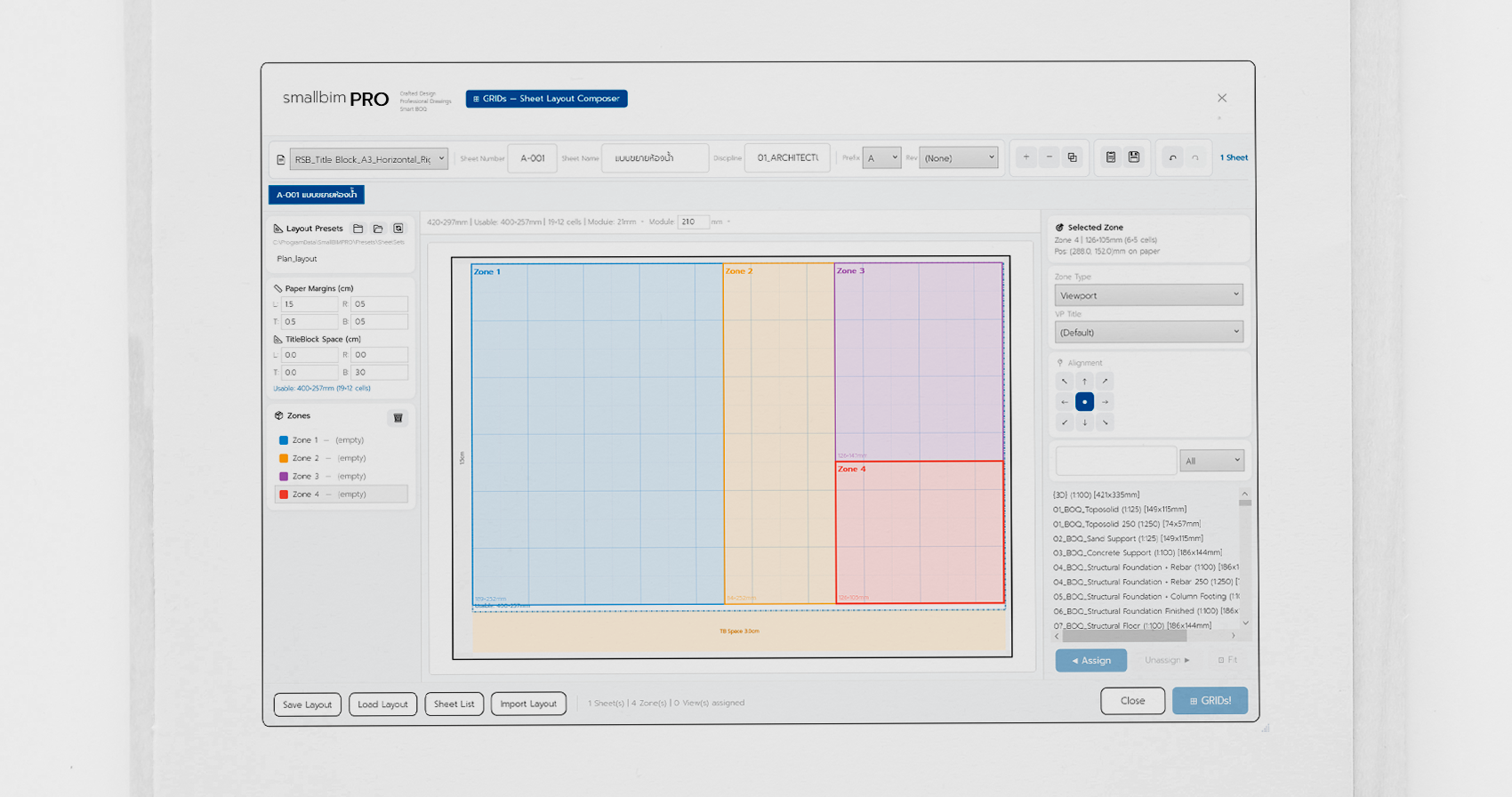Click the refresh icon beside Layout Presets

point(398,229)
